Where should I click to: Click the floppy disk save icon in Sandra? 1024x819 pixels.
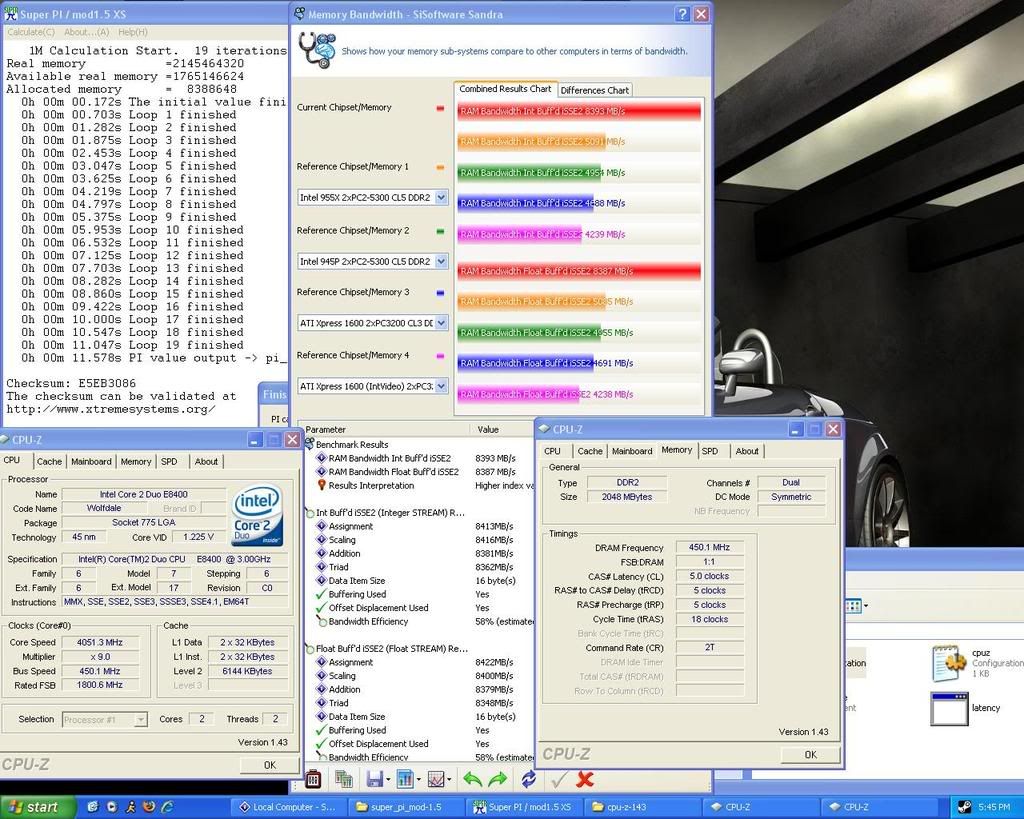[374, 779]
